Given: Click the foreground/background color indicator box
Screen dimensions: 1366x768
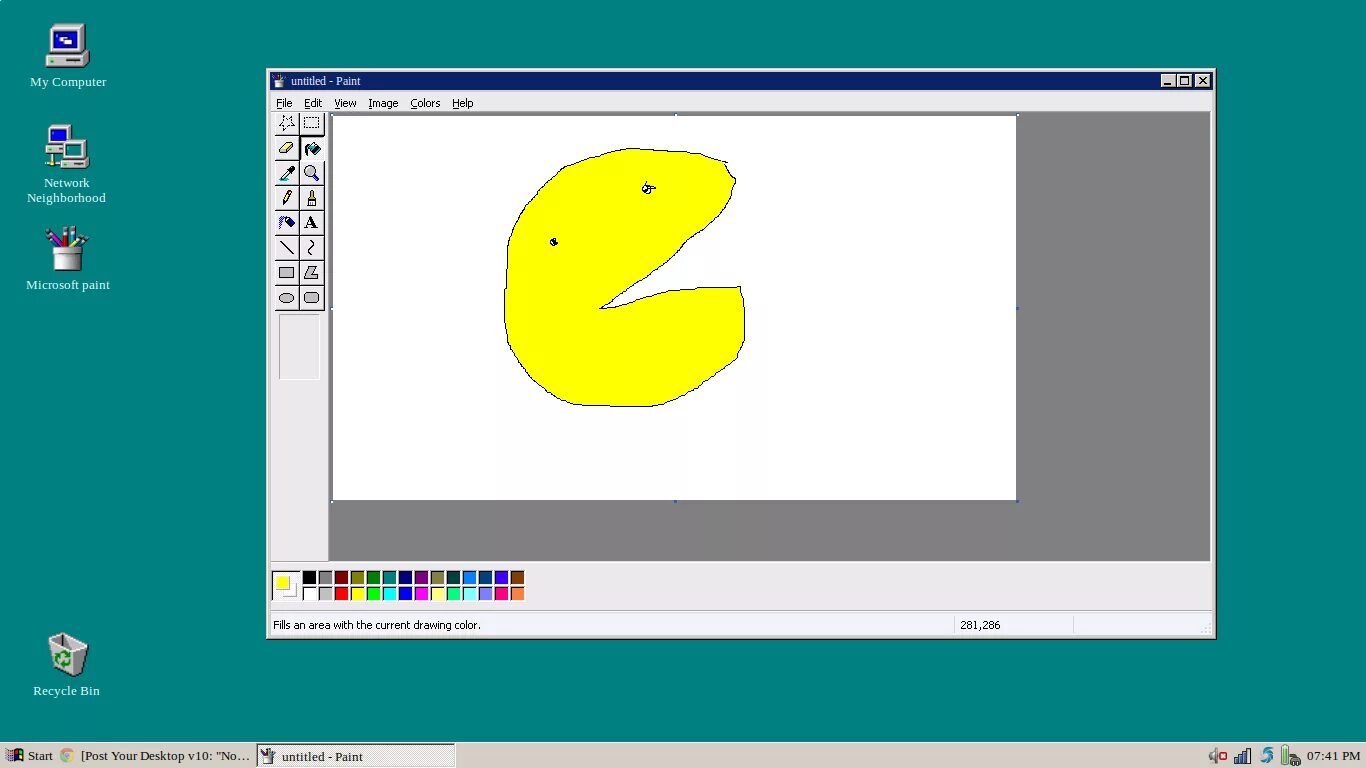Looking at the screenshot, I should pyautogui.click(x=285, y=586).
